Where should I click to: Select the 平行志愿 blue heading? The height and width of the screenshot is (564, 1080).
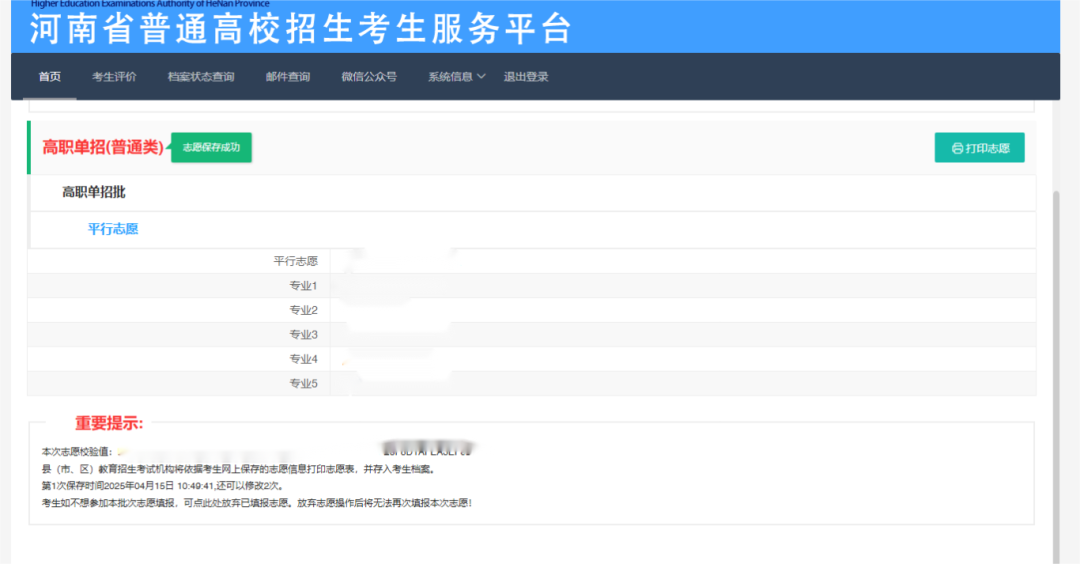pos(113,229)
